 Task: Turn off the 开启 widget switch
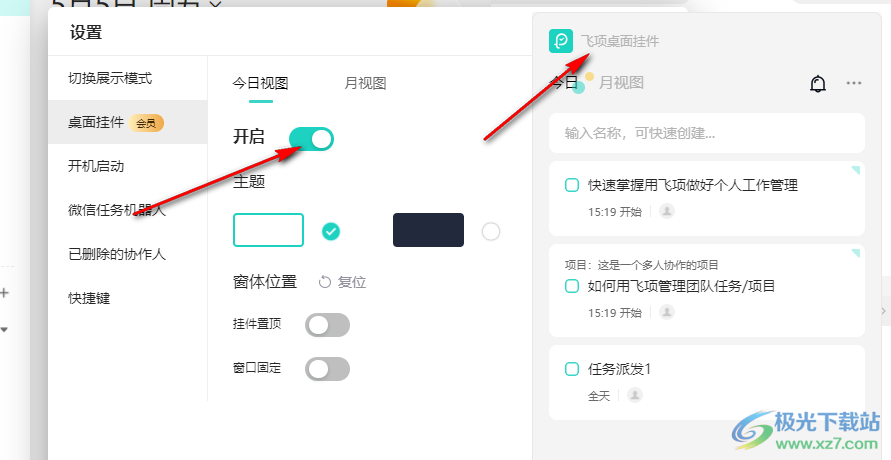[x=311, y=139]
